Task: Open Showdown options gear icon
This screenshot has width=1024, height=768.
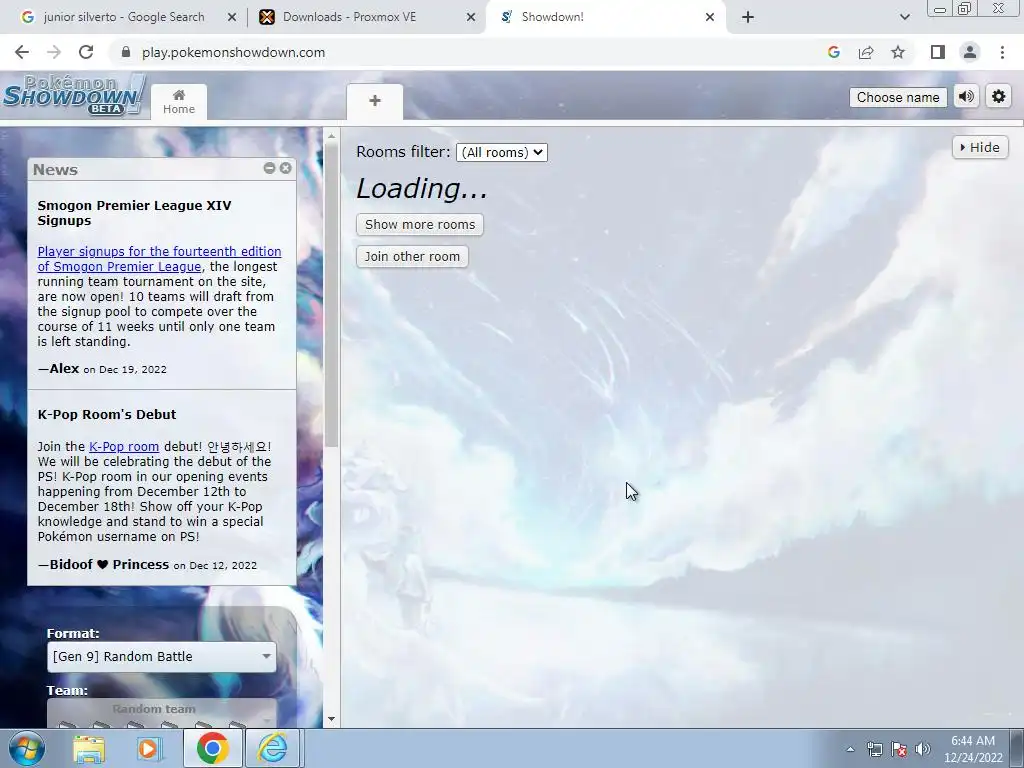Action: [999, 97]
